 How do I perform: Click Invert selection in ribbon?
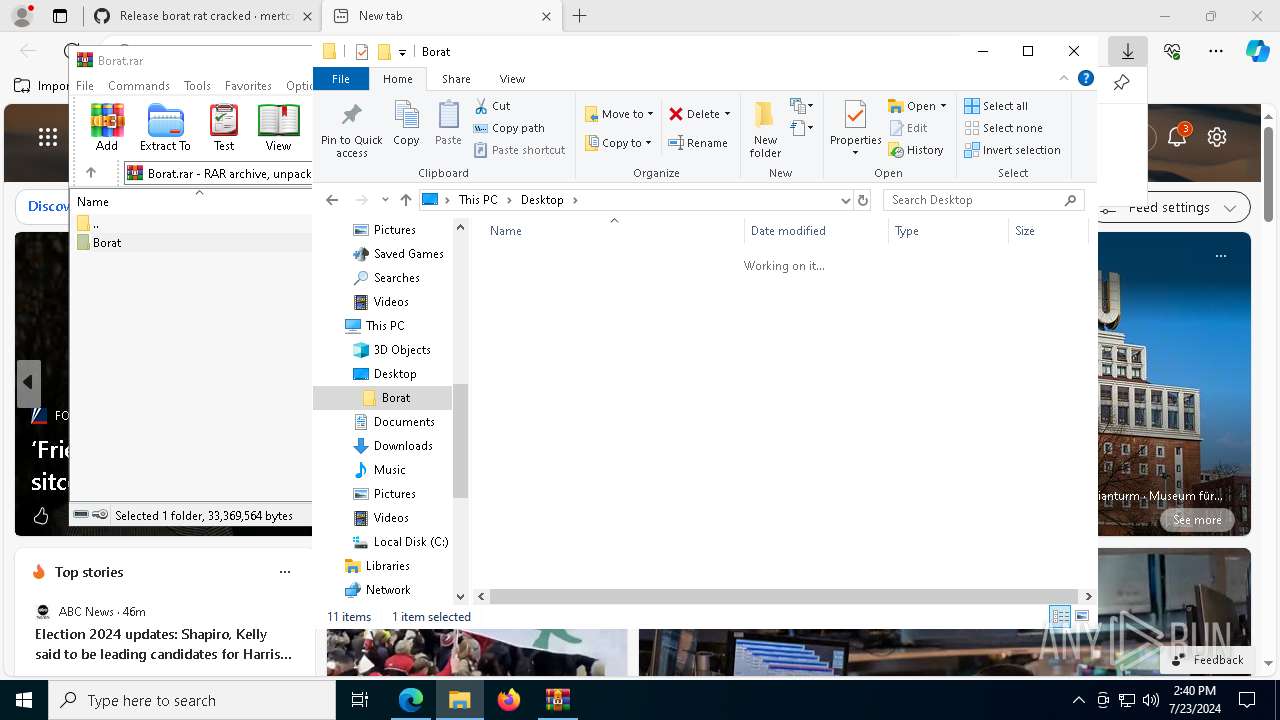point(1012,150)
